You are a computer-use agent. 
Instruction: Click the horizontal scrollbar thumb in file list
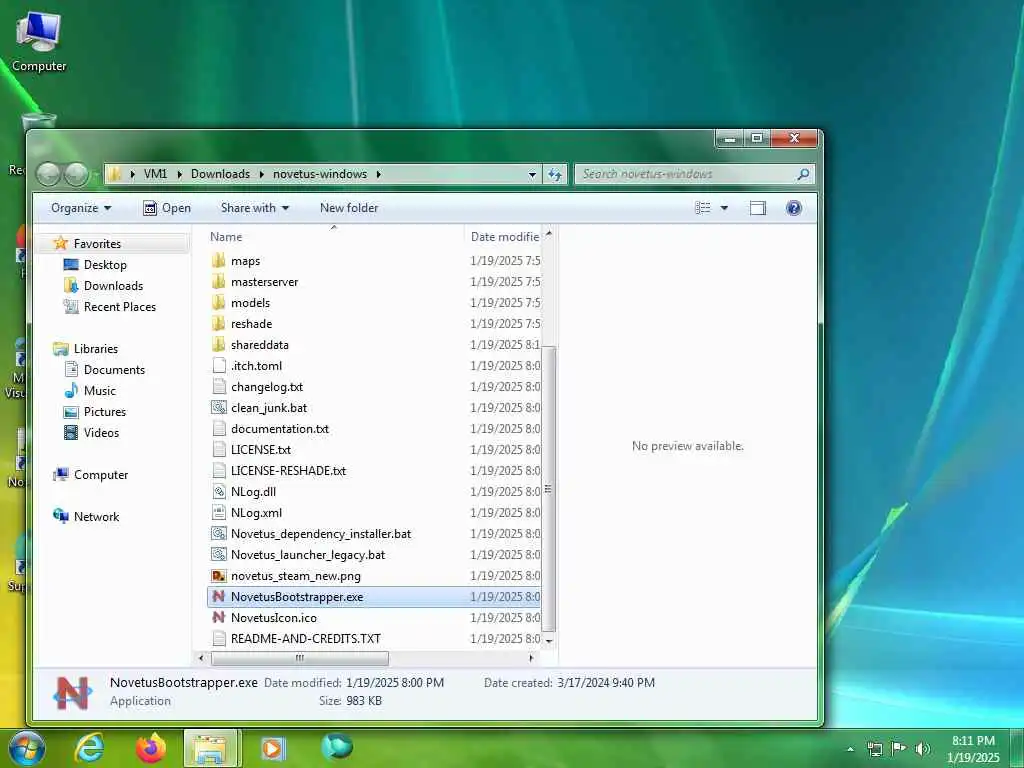click(x=300, y=658)
